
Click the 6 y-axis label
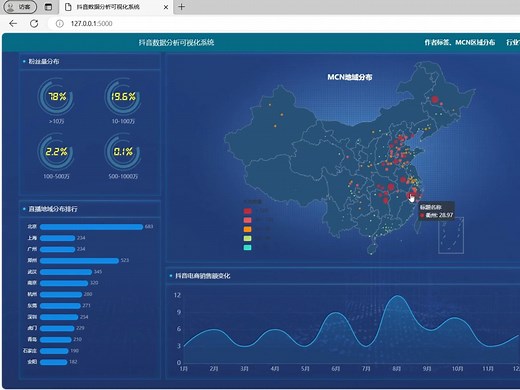click(179, 329)
